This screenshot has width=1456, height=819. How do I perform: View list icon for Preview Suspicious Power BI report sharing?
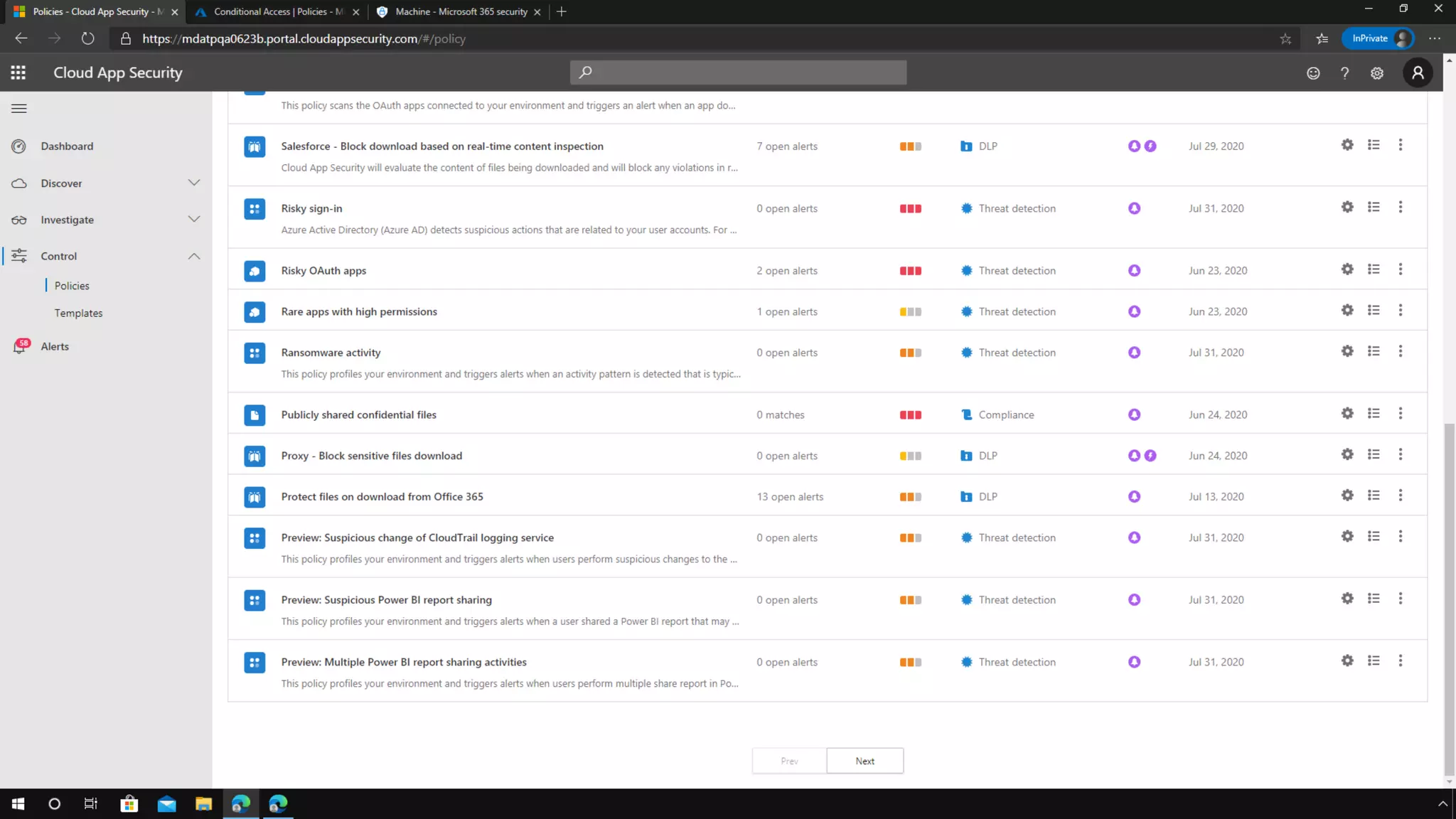click(x=1374, y=599)
